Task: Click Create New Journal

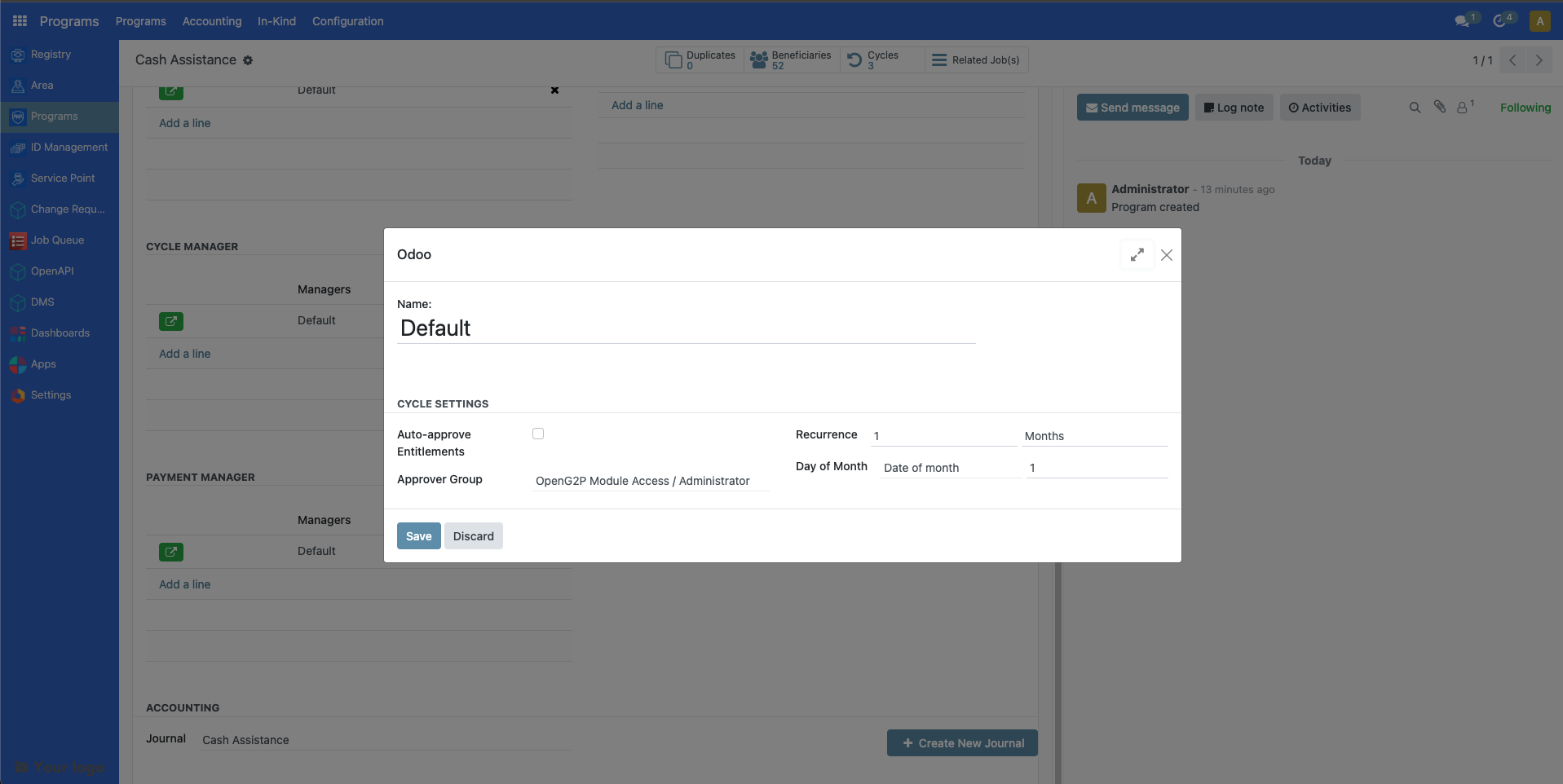Action: click(x=961, y=742)
